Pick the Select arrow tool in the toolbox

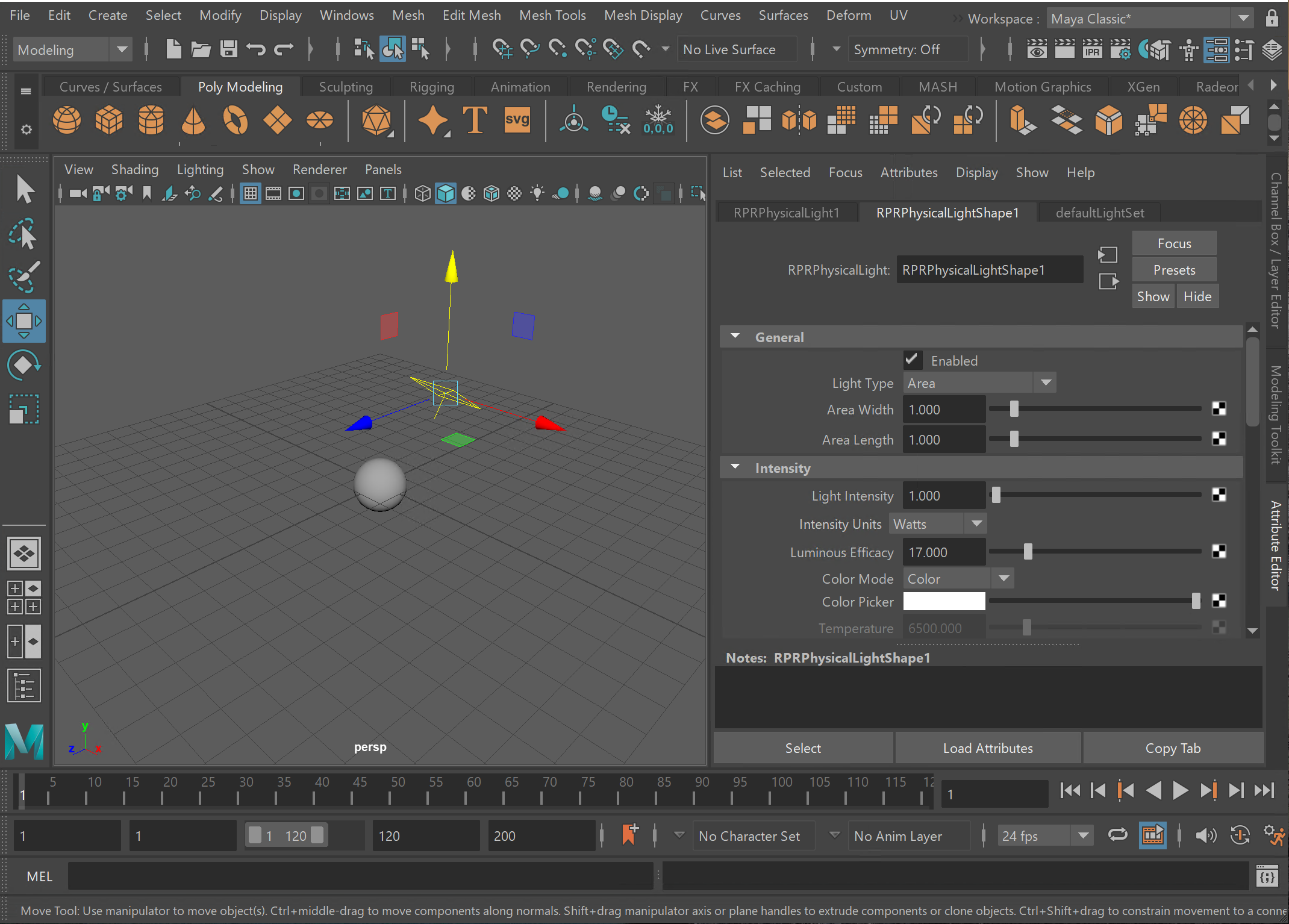(24, 189)
